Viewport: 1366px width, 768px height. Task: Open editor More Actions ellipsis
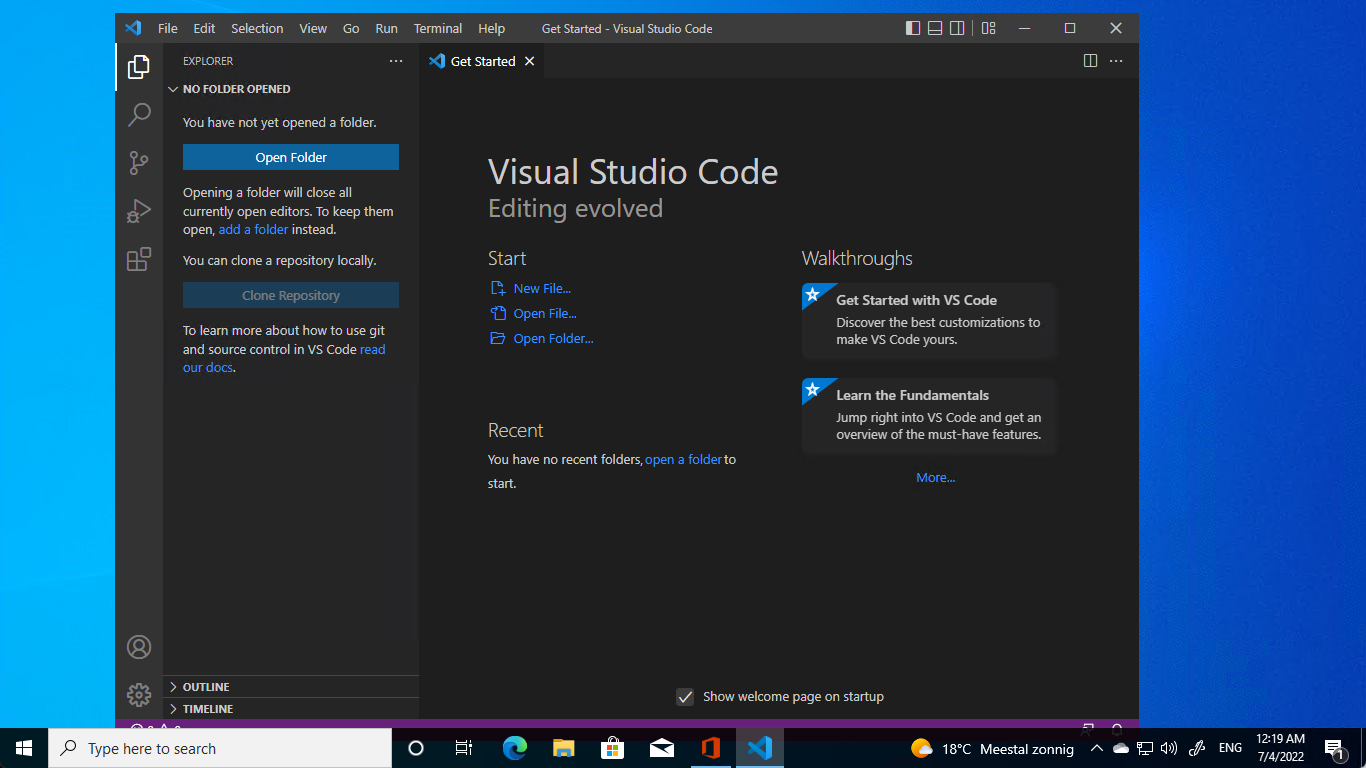[1116, 61]
